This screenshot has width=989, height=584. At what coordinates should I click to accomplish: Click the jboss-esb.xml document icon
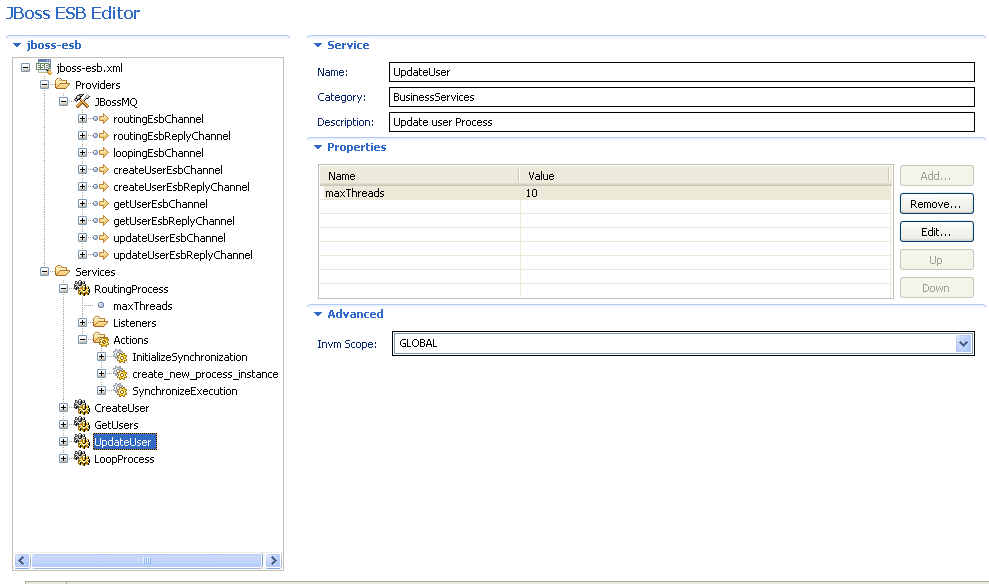[x=42, y=67]
